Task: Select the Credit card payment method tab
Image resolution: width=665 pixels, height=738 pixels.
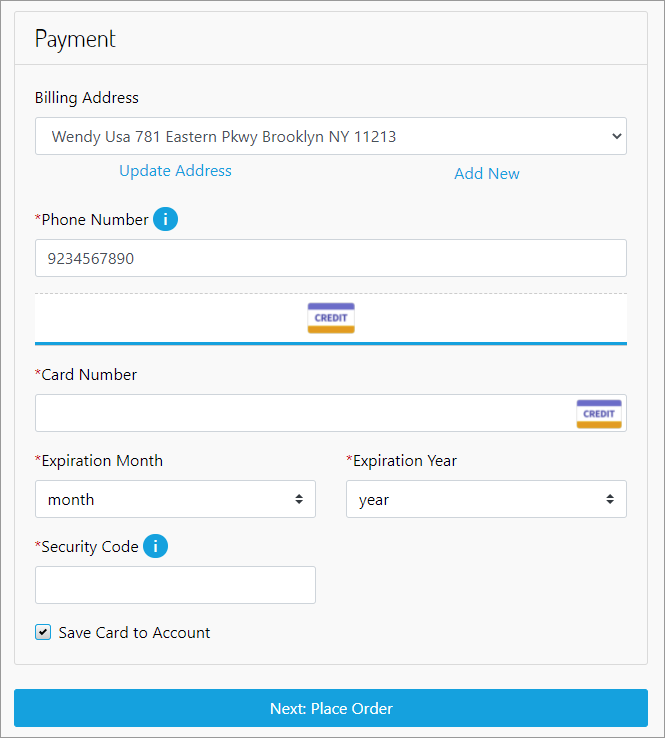Action: pos(331,318)
